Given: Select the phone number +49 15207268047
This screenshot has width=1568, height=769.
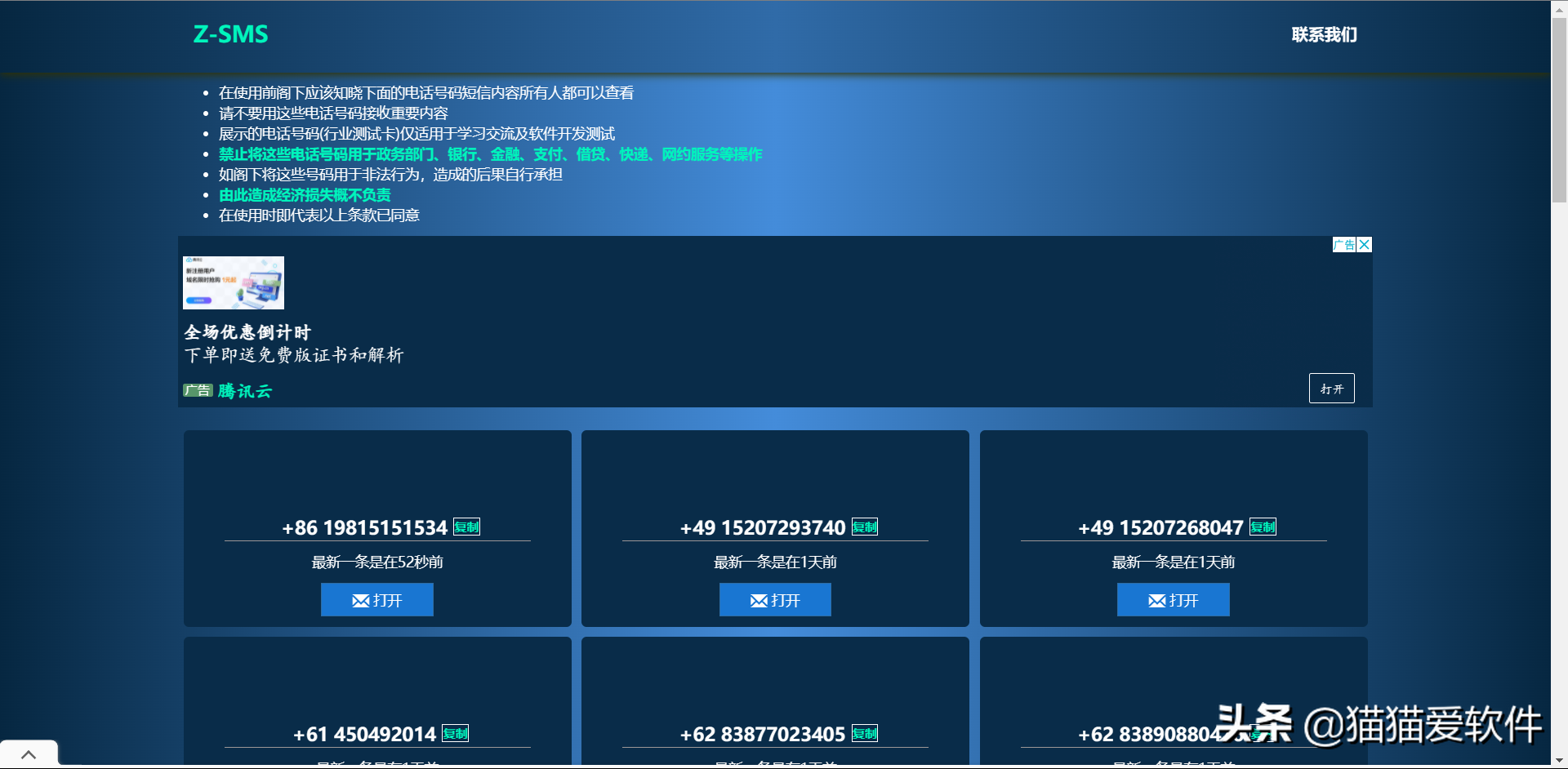Looking at the screenshot, I should (1160, 528).
